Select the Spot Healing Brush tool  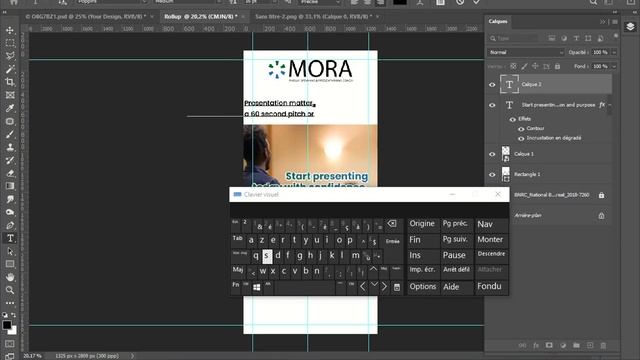tap(10, 121)
